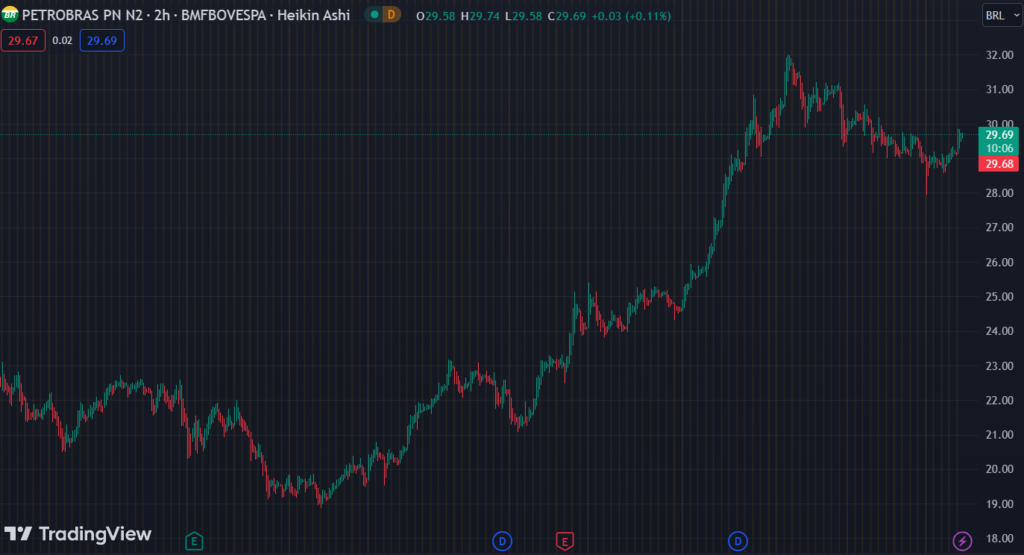Screen dimensions: 1024x555
Task: Click the 27.00 price axis label
Action: click(x=999, y=228)
